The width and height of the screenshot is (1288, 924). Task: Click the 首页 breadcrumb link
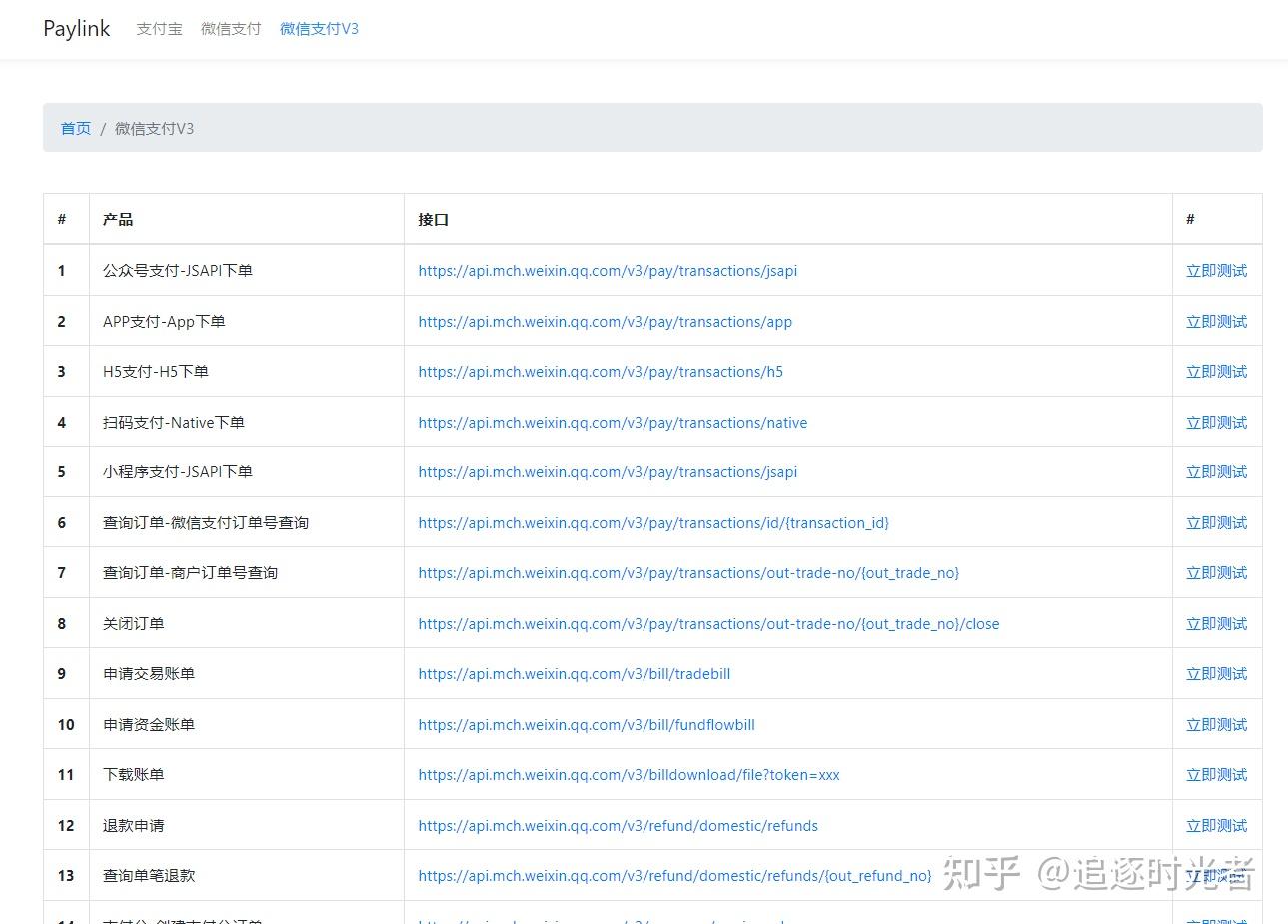point(74,128)
